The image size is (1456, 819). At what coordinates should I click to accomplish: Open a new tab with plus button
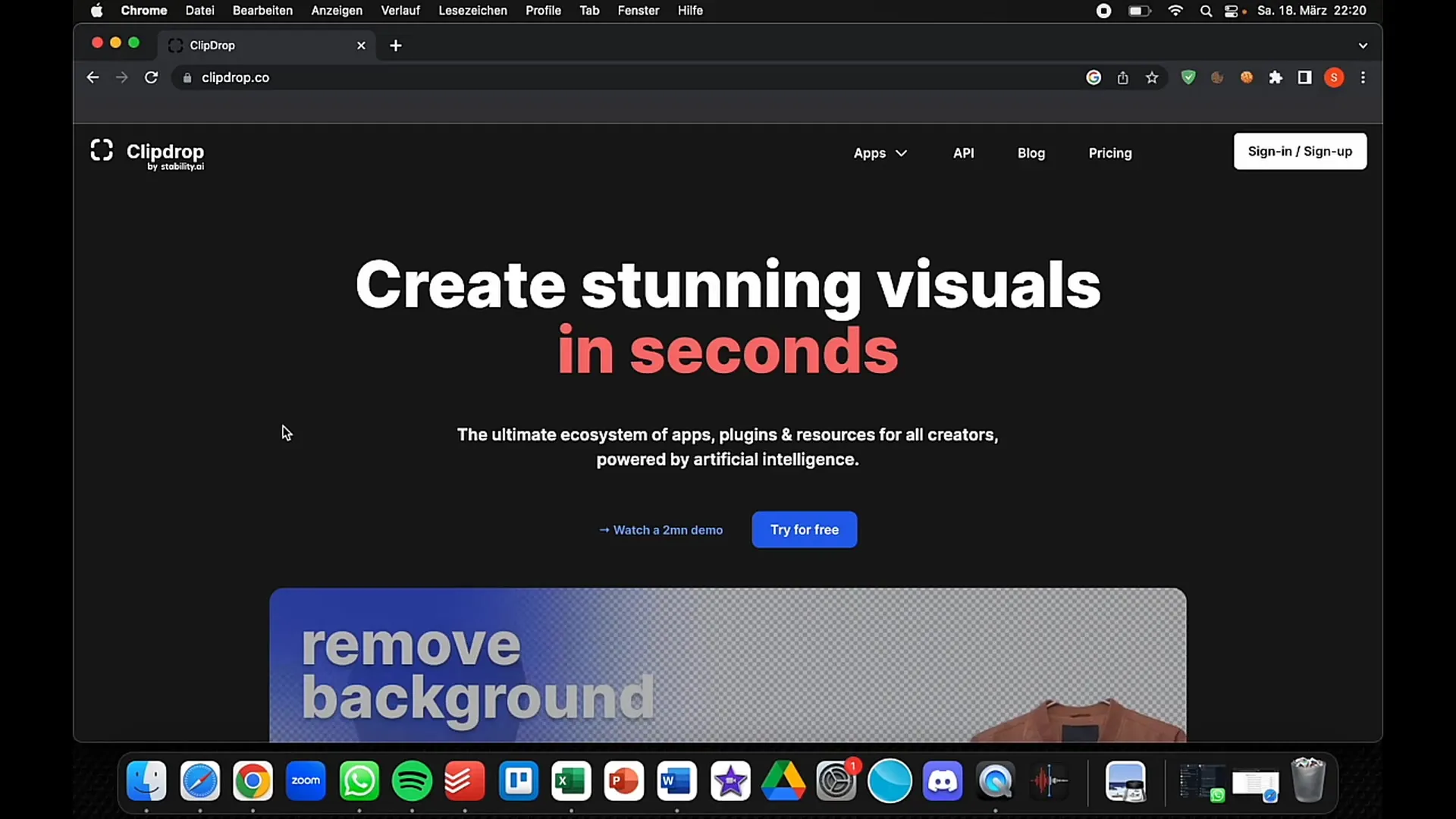pyautogui.click(x=396, y=45)
